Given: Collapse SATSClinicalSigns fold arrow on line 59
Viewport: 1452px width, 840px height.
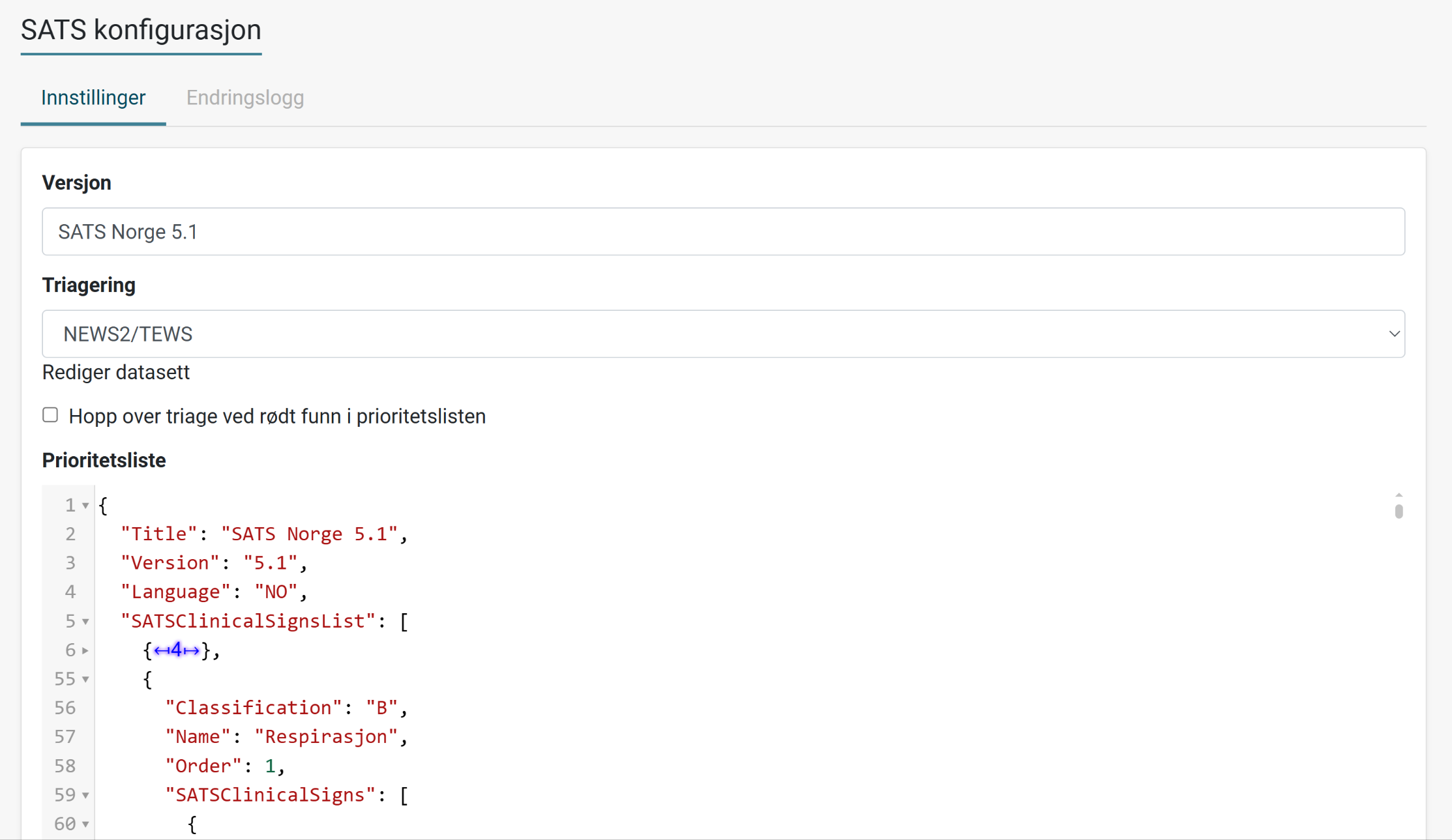Looking at the screenshot, I should (x=85, y=796).
